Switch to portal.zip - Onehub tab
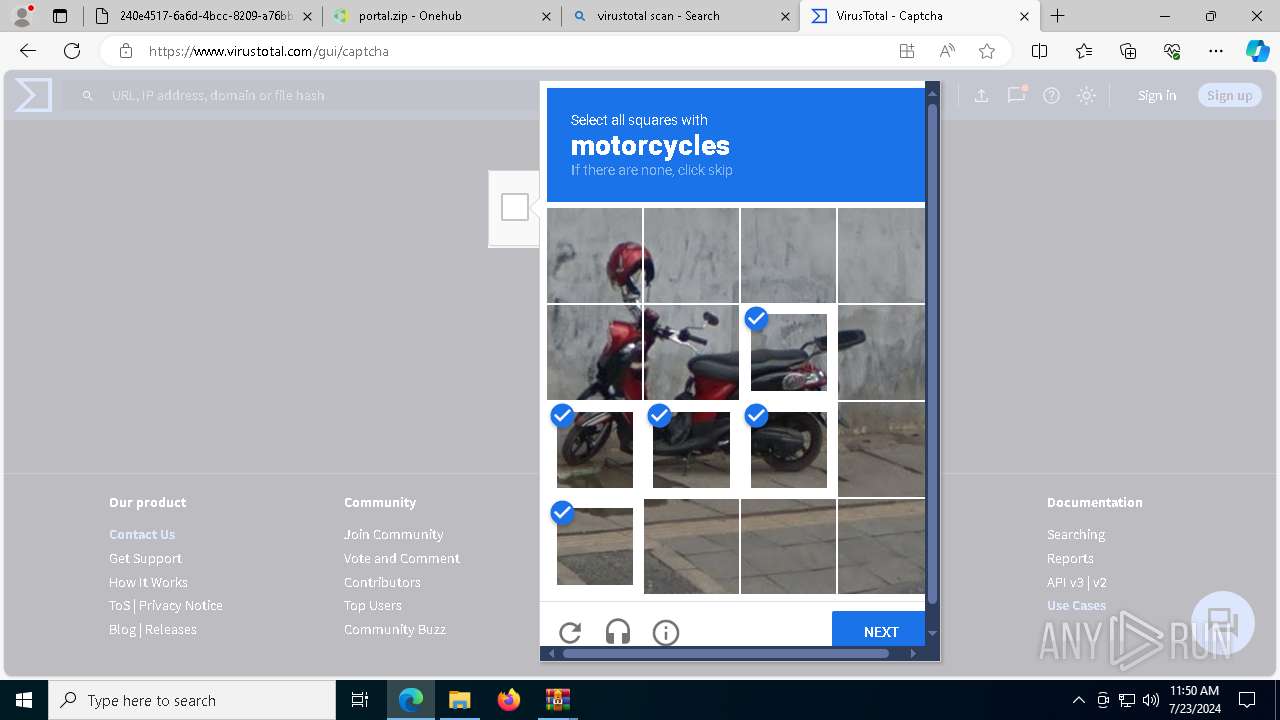1280x720 pixels. (441, 16)
